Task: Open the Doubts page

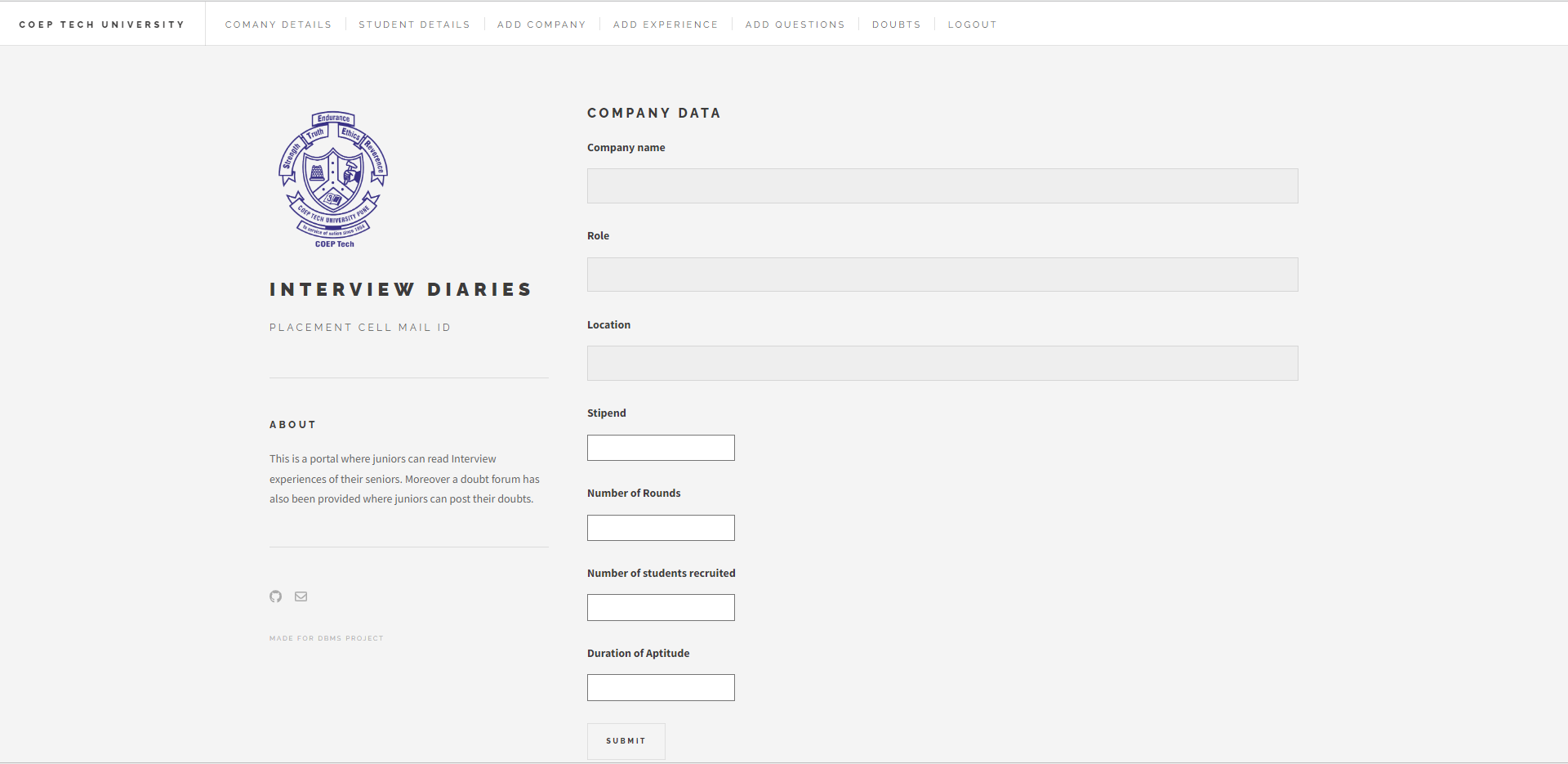Action: point(896,25)
